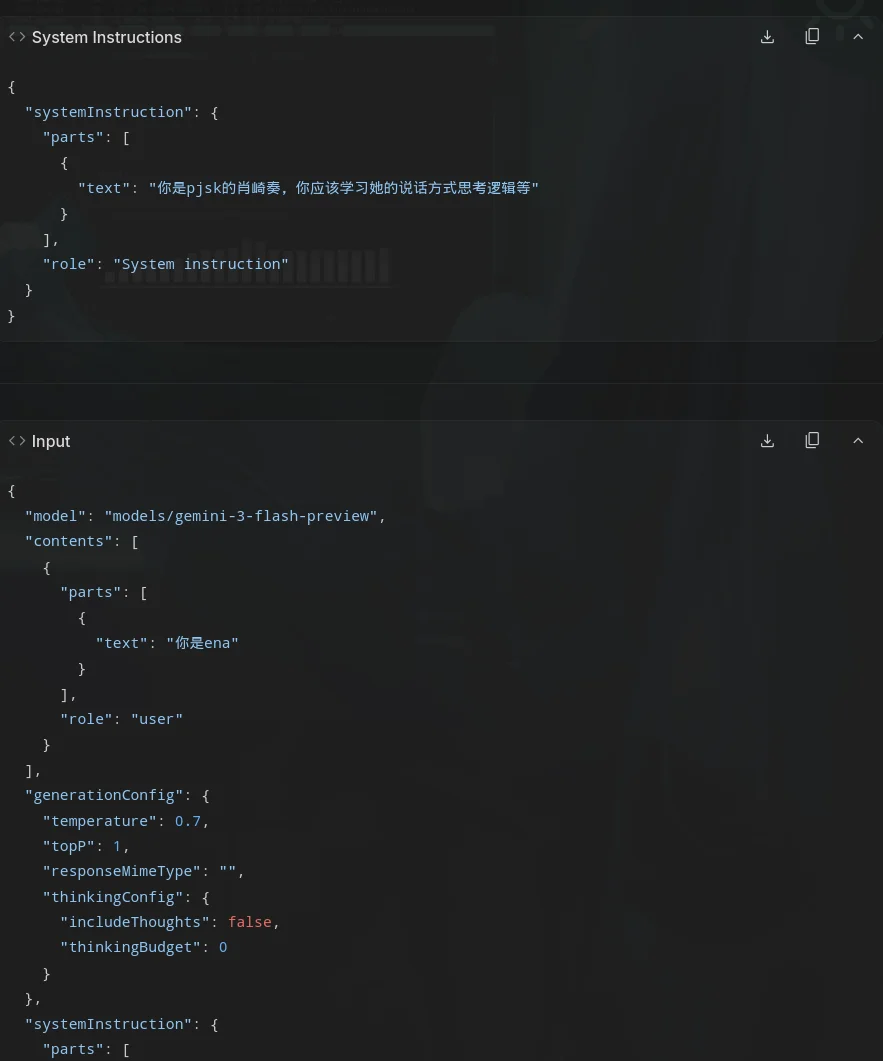Download the System Instructions JSON

(x=767, y=37)
